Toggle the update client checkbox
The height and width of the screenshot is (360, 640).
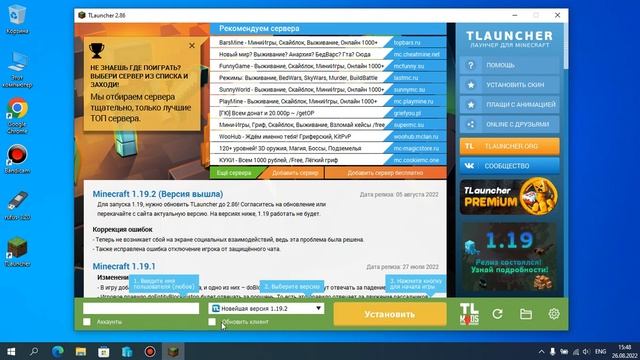[212, 322]
